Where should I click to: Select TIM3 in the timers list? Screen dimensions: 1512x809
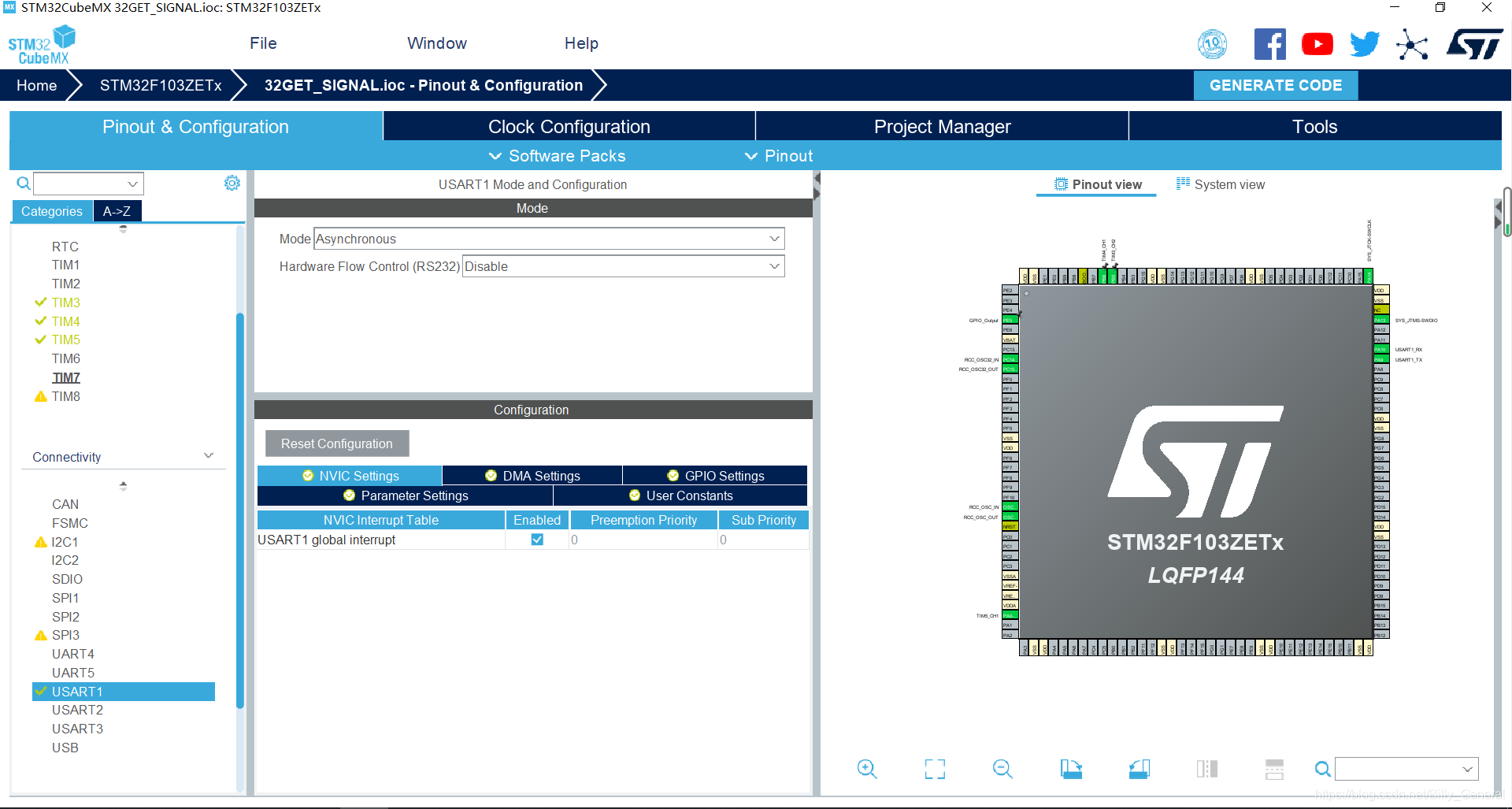coord(66,302)
